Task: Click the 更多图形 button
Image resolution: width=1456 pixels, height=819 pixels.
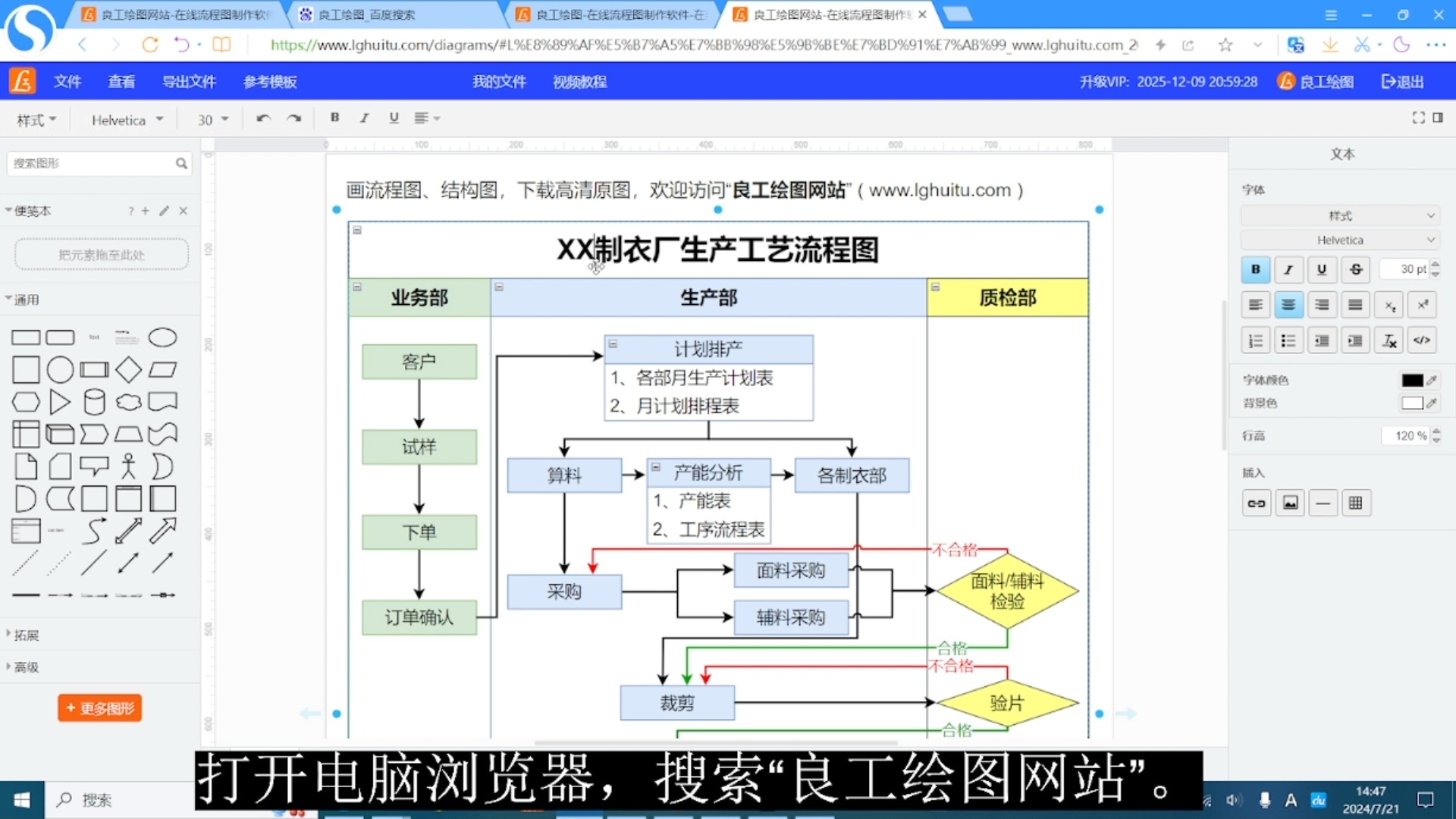Action: point(99,708)
